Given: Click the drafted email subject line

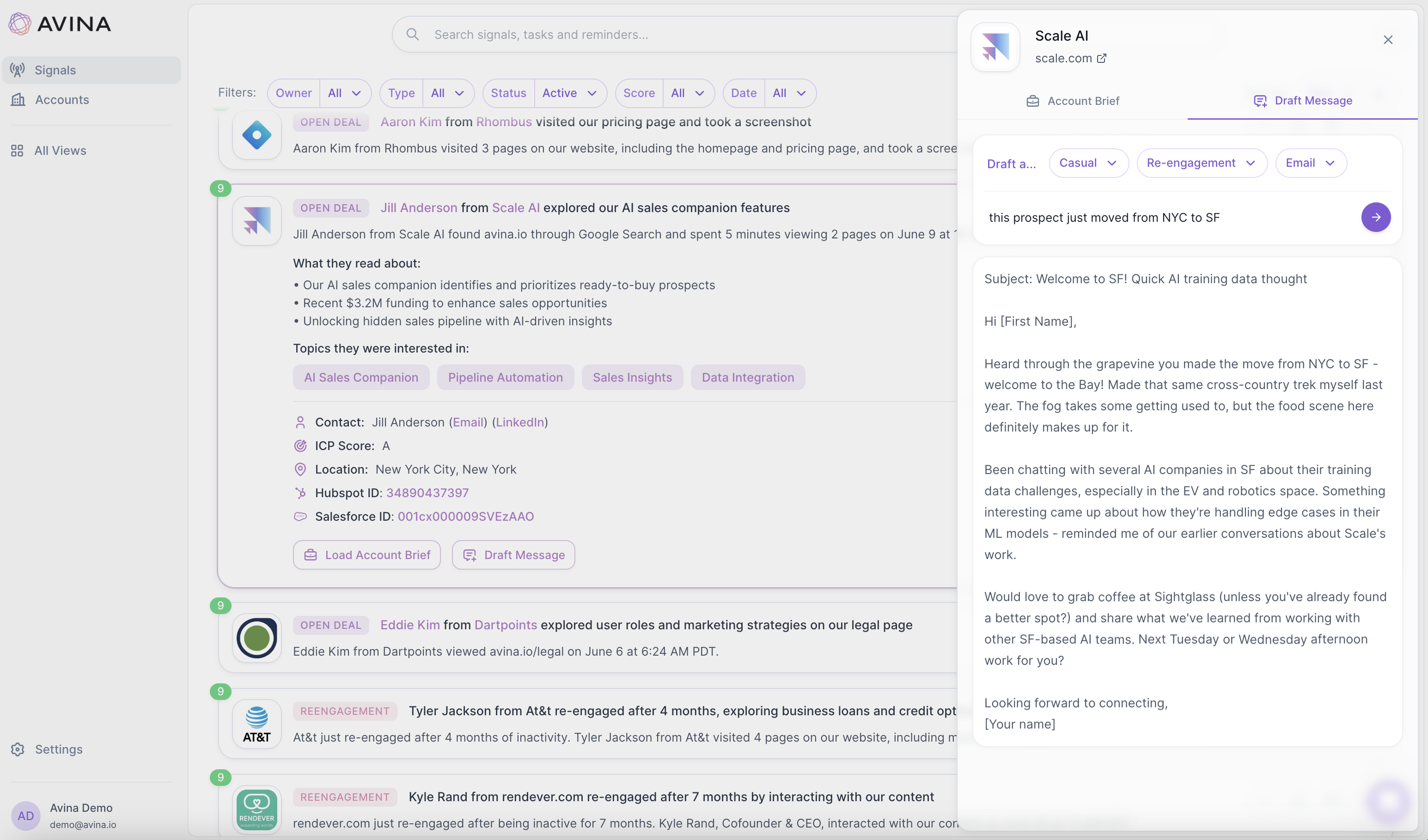Looking at the screenshot, I should pos(1145,279).
